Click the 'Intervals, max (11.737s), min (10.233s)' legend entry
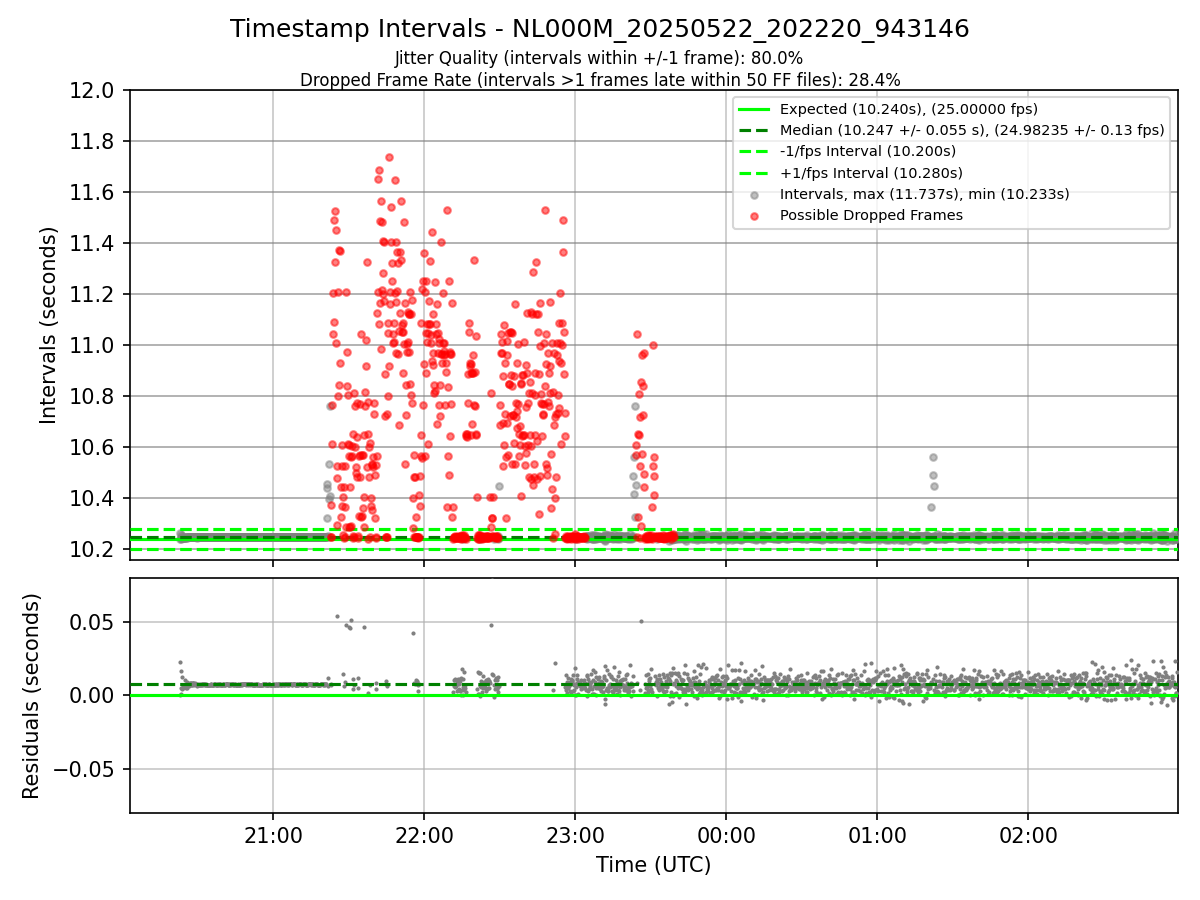Screen dimensions: 1200x900 [x=924, y=194]
